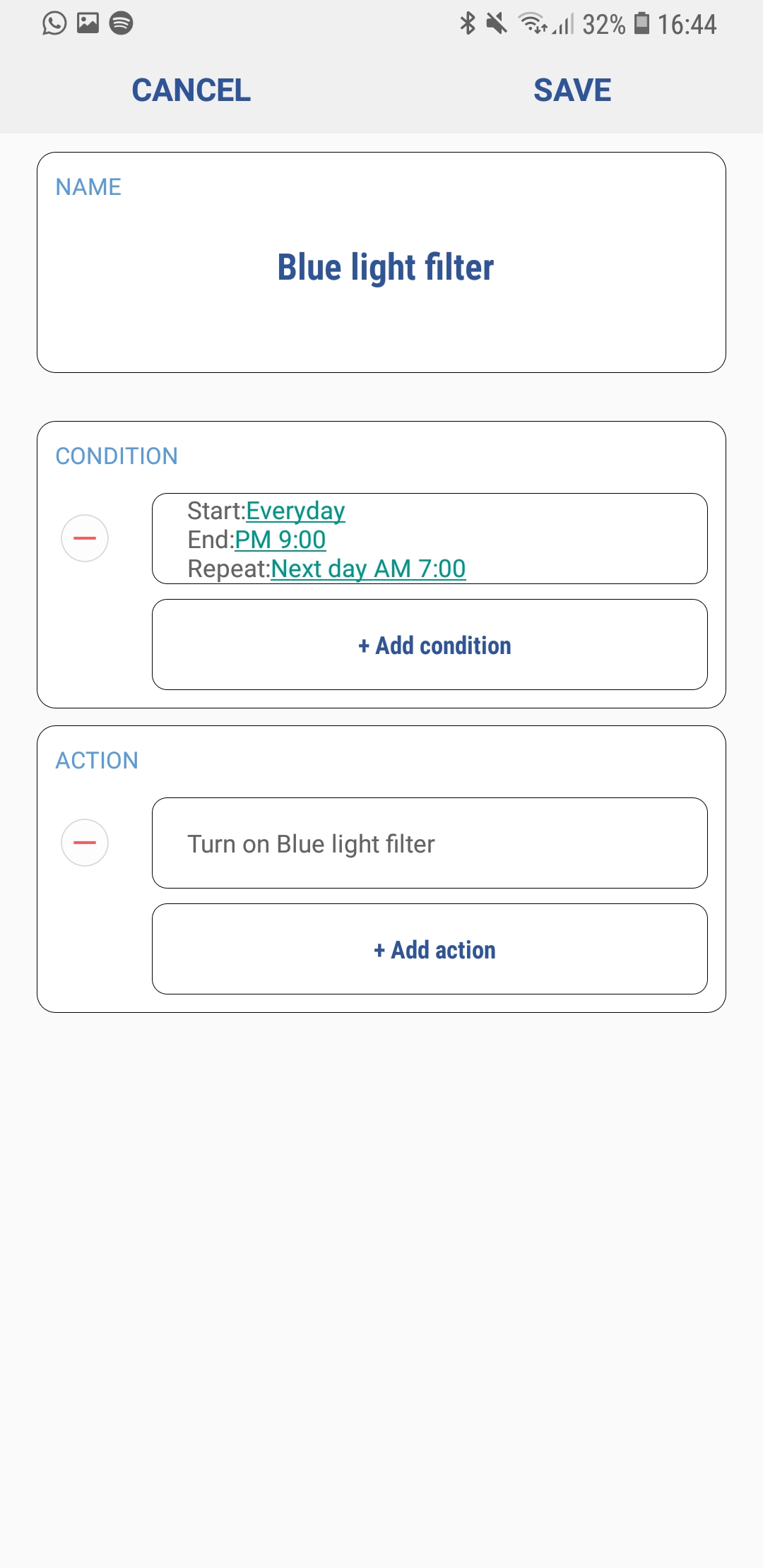Tap the battery status icon
Screen dimensions: 763x1568
click(641, 23)
